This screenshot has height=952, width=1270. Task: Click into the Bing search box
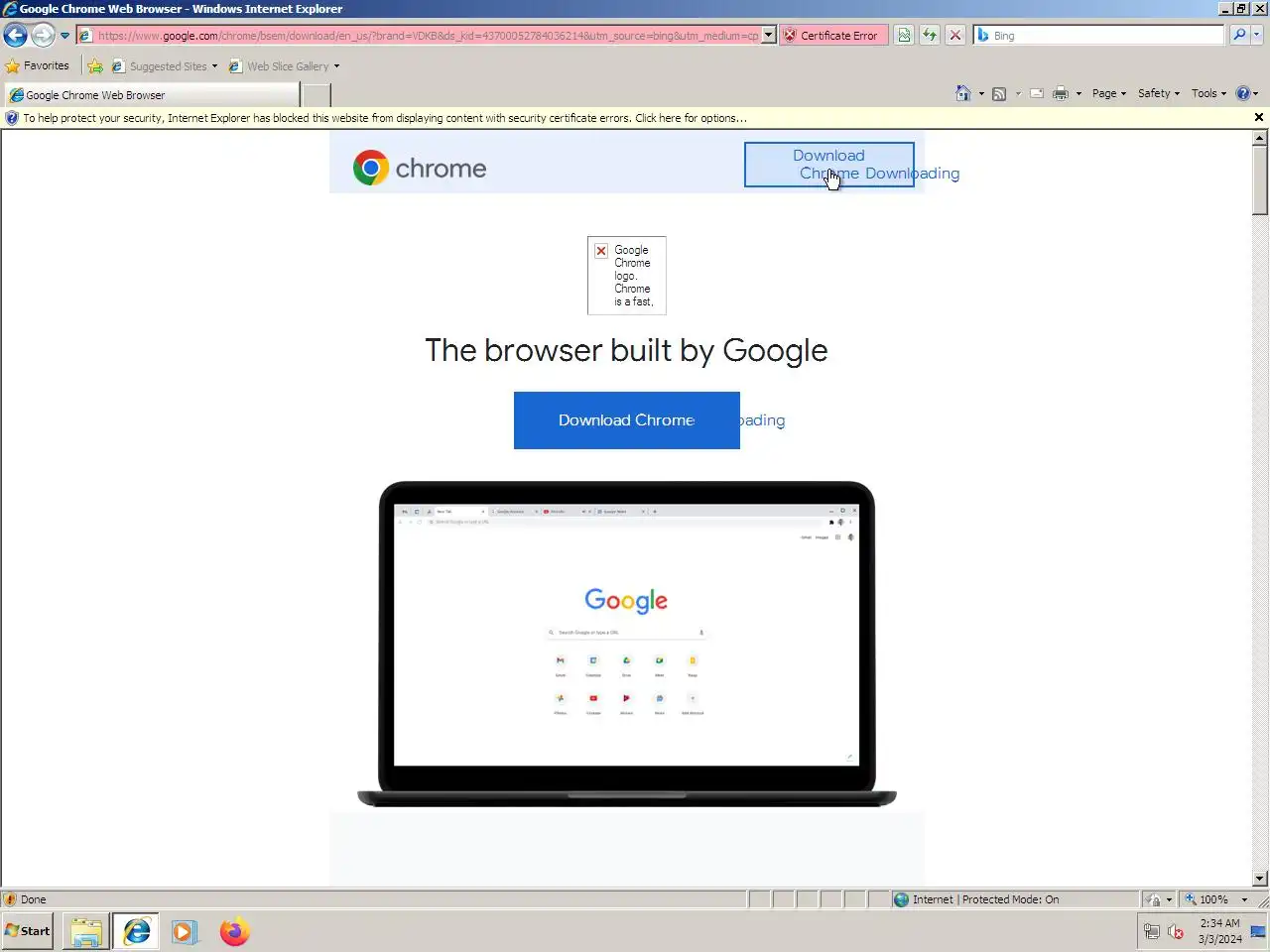1099,36
